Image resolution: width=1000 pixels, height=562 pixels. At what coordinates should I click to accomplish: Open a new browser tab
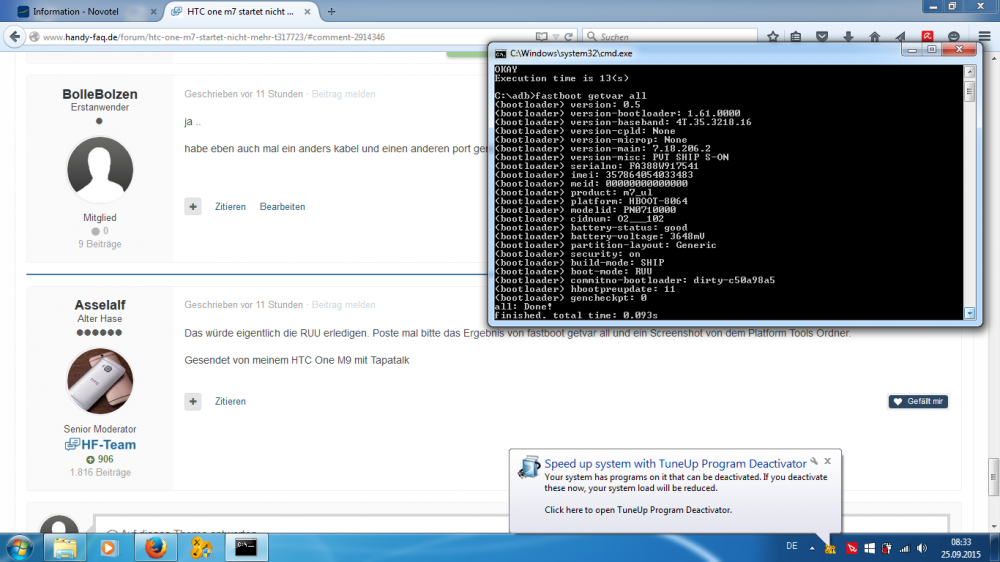tap(331, 12)
